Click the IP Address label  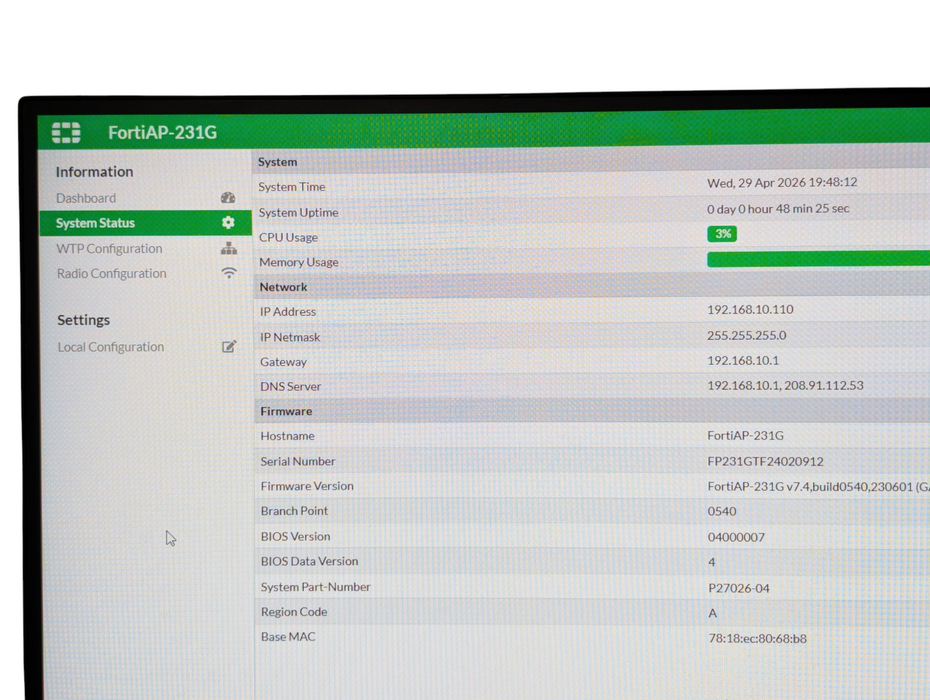pyautogui.click(x=288, y=311)
